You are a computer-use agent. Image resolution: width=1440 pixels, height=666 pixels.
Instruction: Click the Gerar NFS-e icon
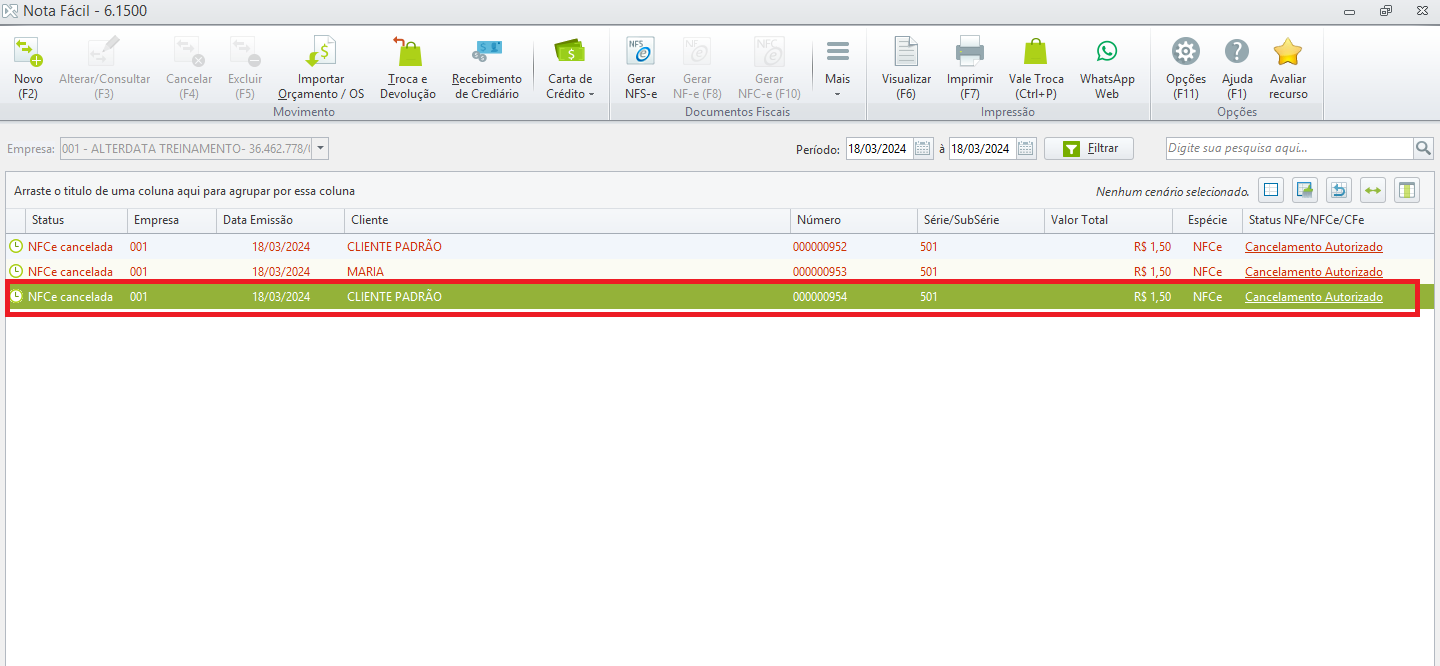(x=640, y=51)
